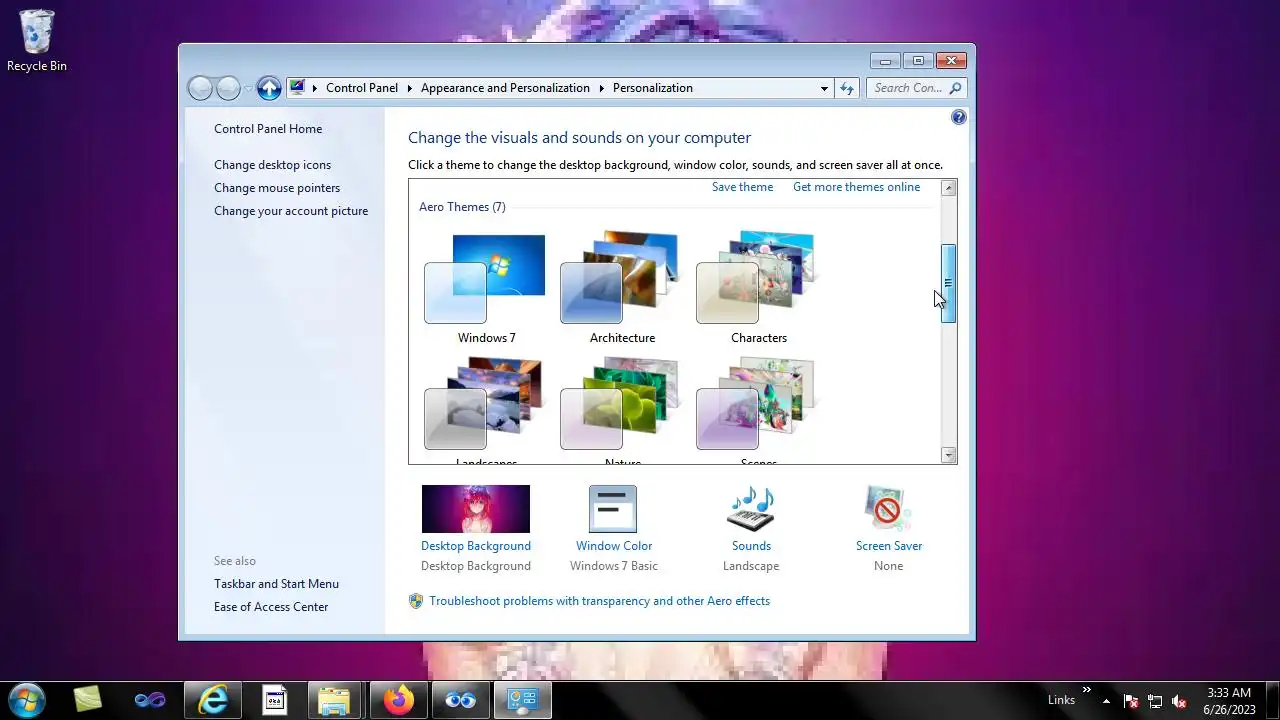Open the command window taskbar icon
Viewport: 1280px width, 720px height.
274,700
